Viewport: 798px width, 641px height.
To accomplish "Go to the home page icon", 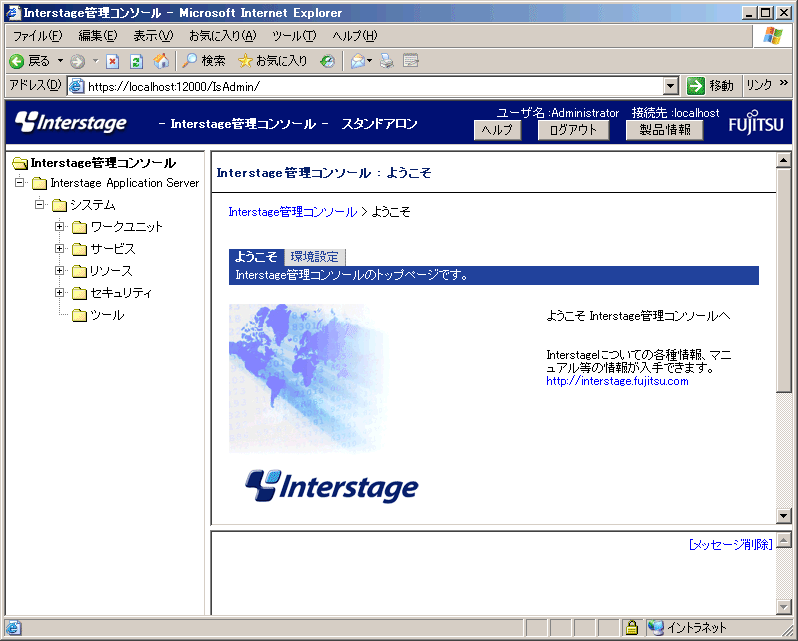I will pyautogui.click(x=161, y=61).
